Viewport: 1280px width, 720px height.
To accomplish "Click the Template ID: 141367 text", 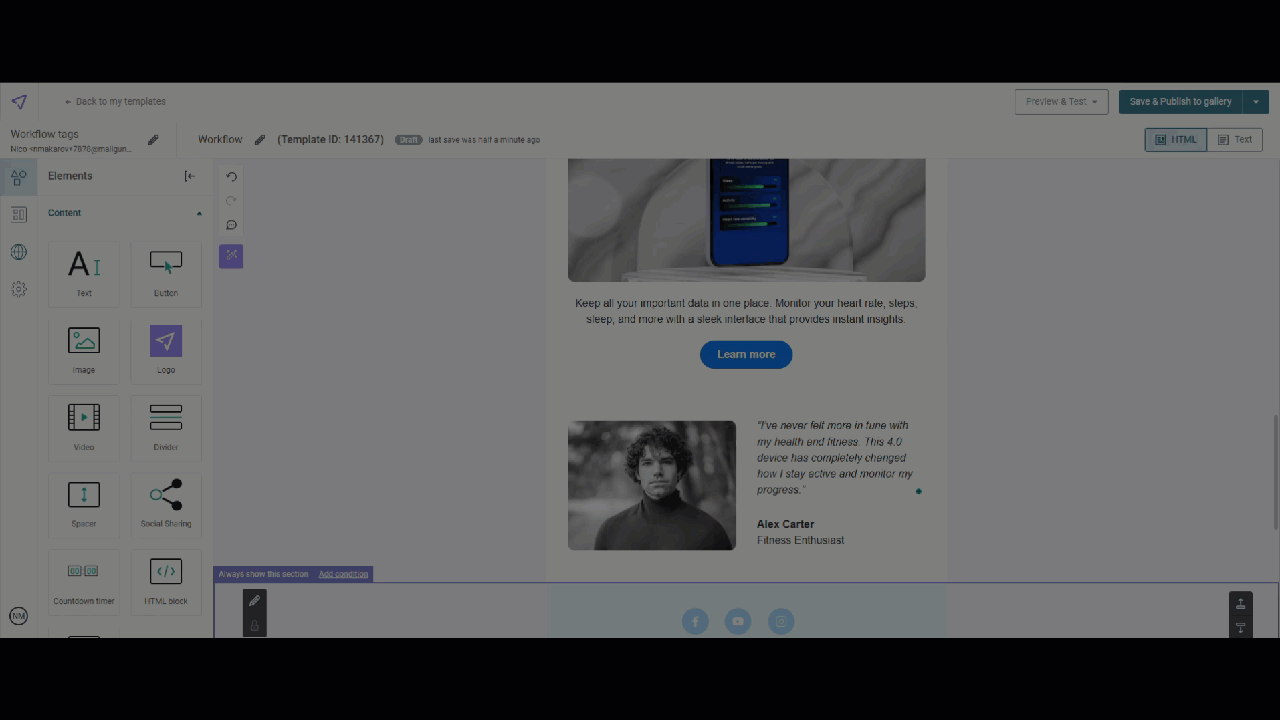I will pos(331,140).
